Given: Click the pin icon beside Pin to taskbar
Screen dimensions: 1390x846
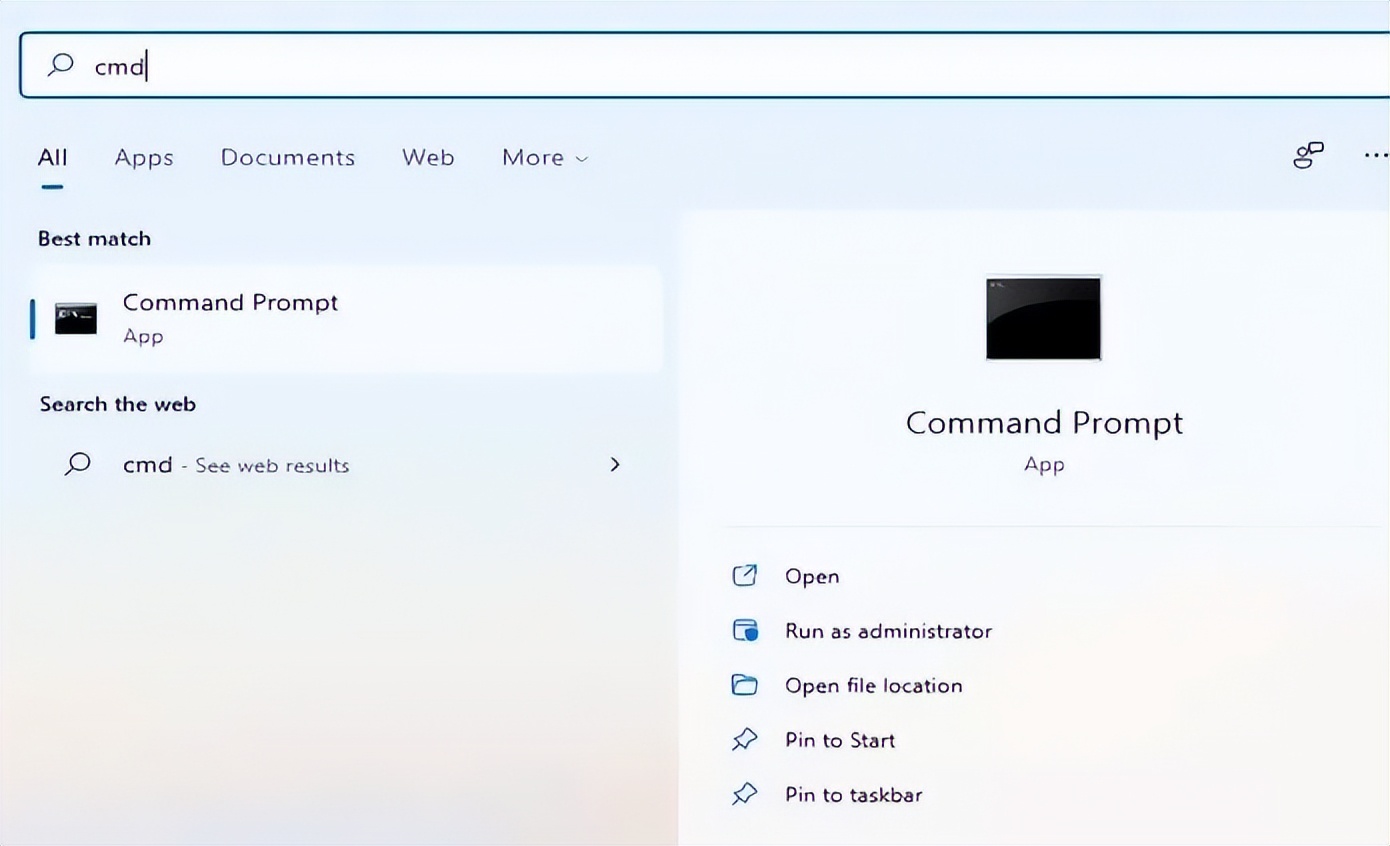Looking at the screenshot, I should click(x=745, y=794).
